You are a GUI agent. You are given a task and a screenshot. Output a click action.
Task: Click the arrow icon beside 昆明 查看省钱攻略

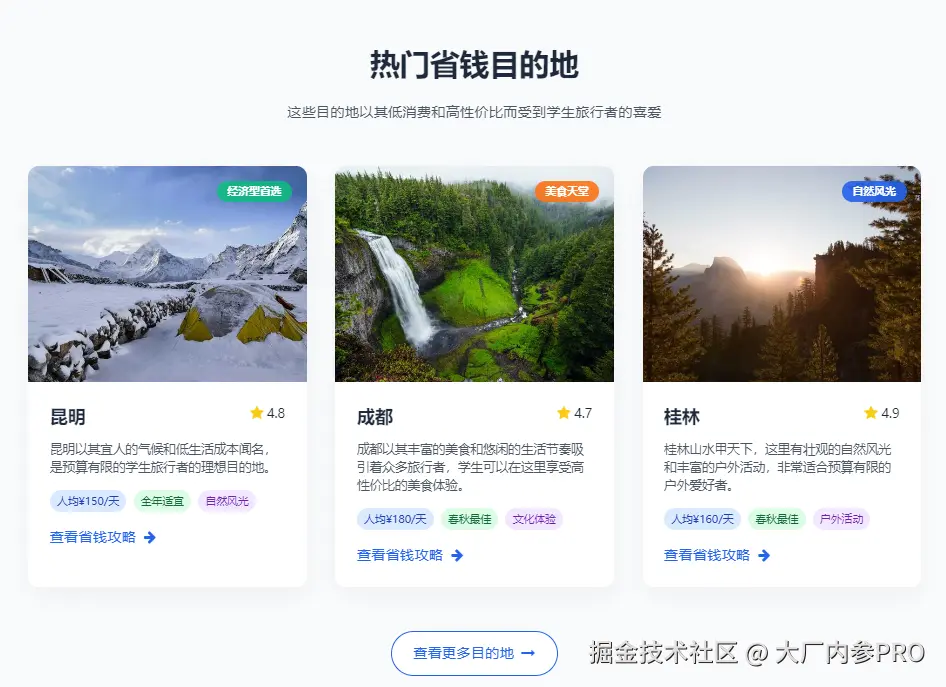point(150,537)
